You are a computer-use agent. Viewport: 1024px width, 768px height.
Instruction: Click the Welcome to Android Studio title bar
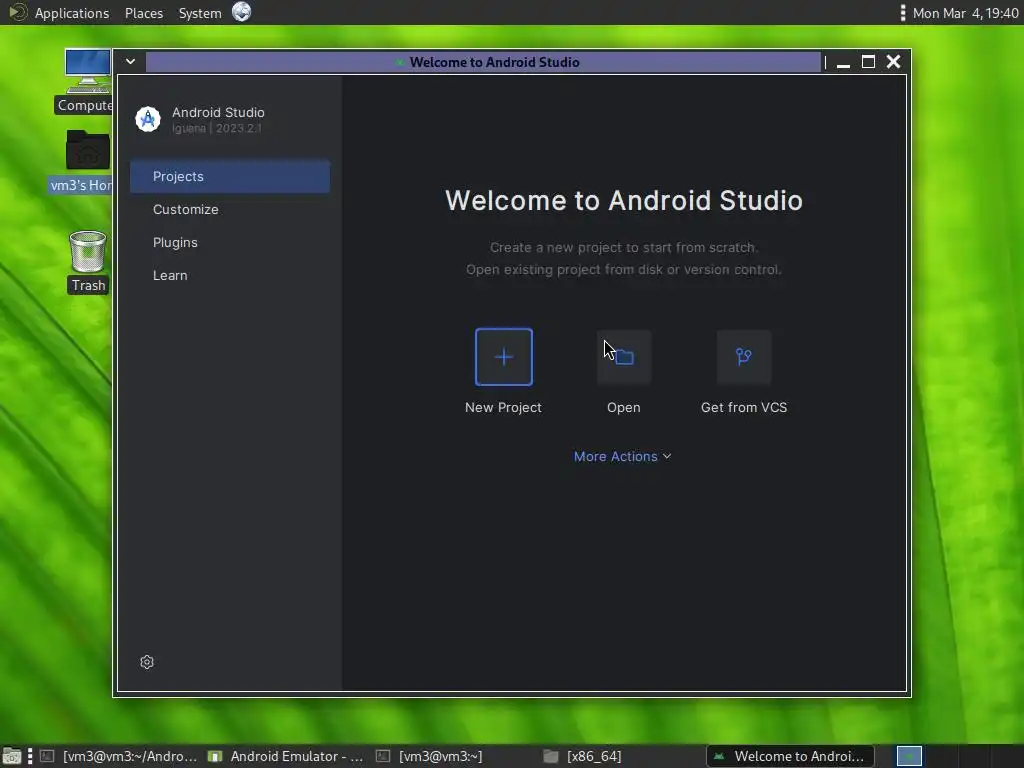pos(483,62)
